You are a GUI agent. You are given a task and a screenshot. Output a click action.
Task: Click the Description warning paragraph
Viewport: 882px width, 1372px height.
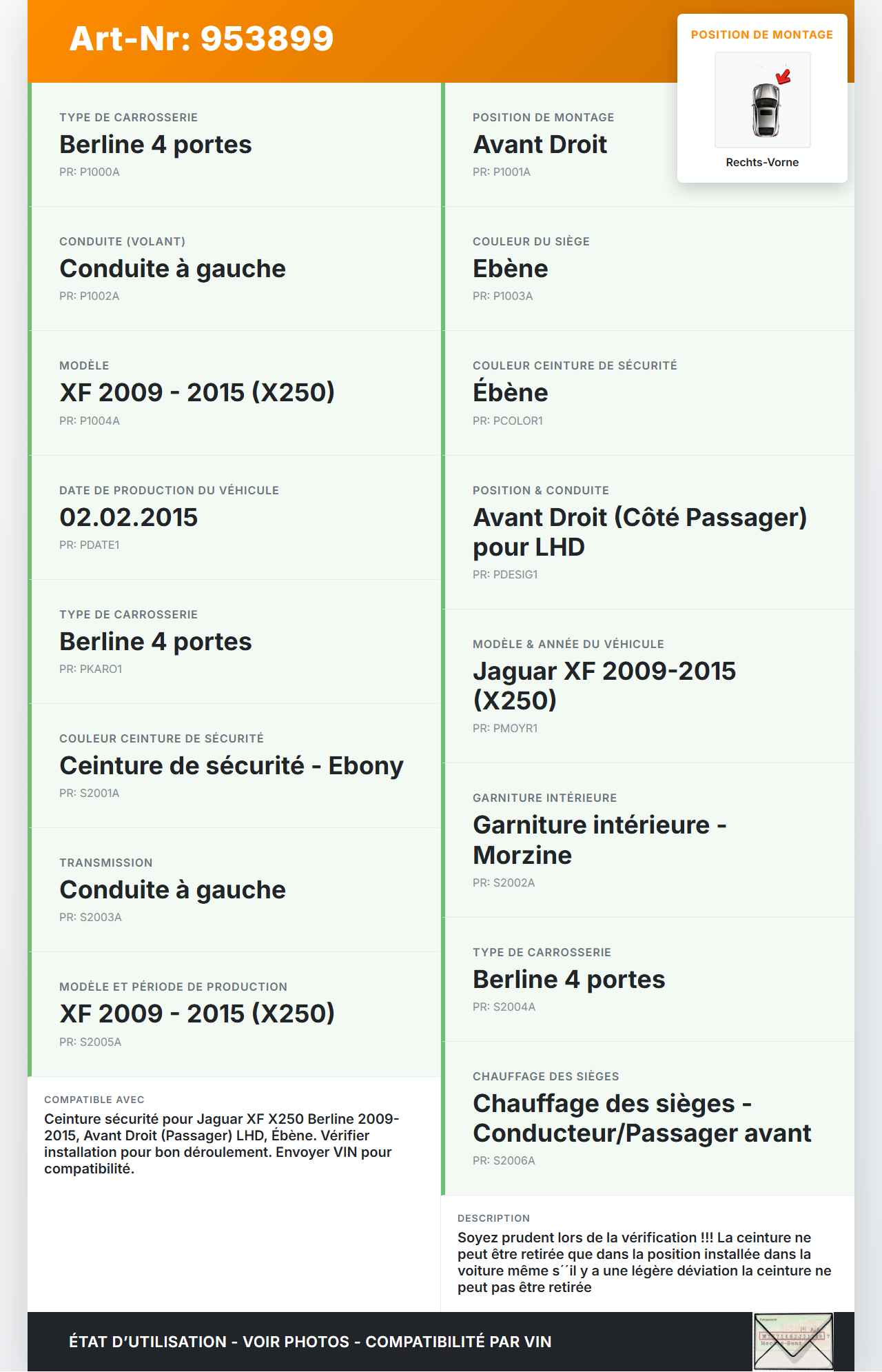644,1262
